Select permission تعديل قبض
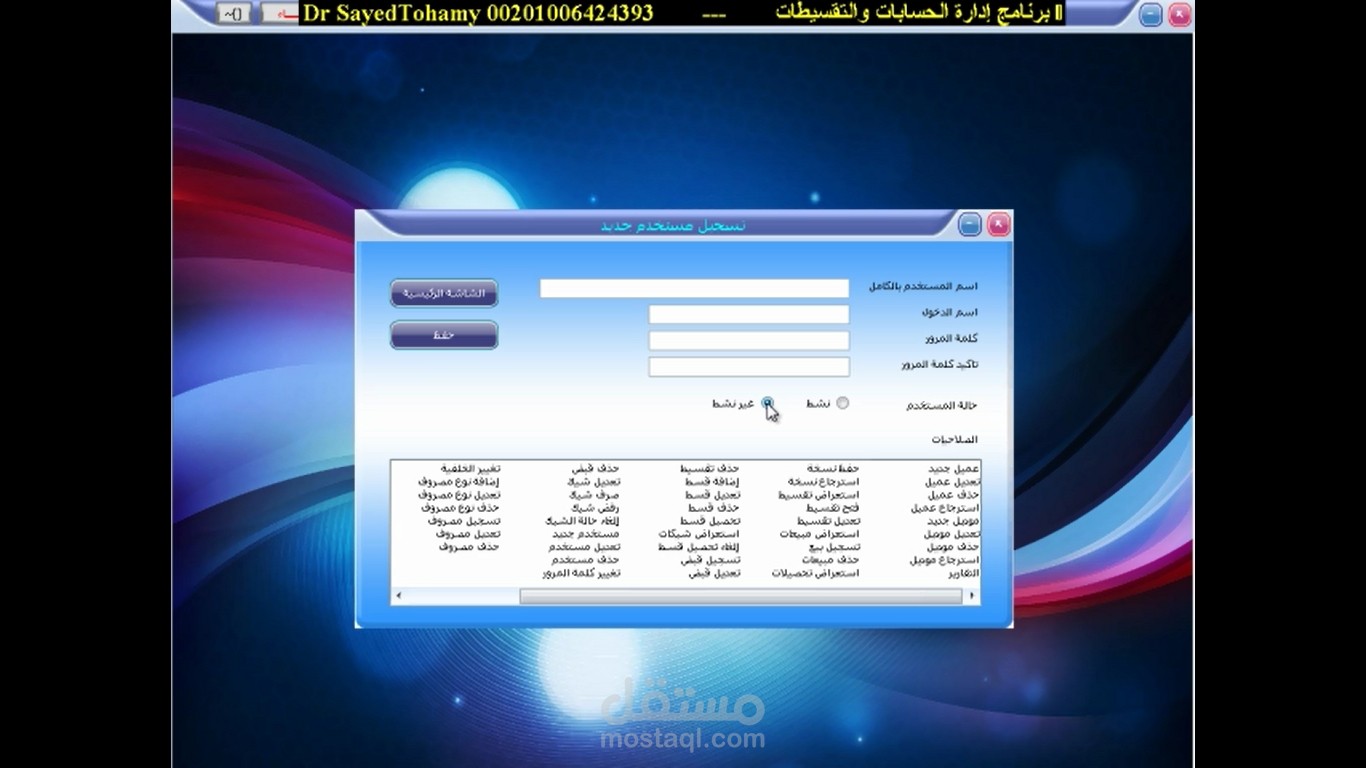 [x=713, y=573]
